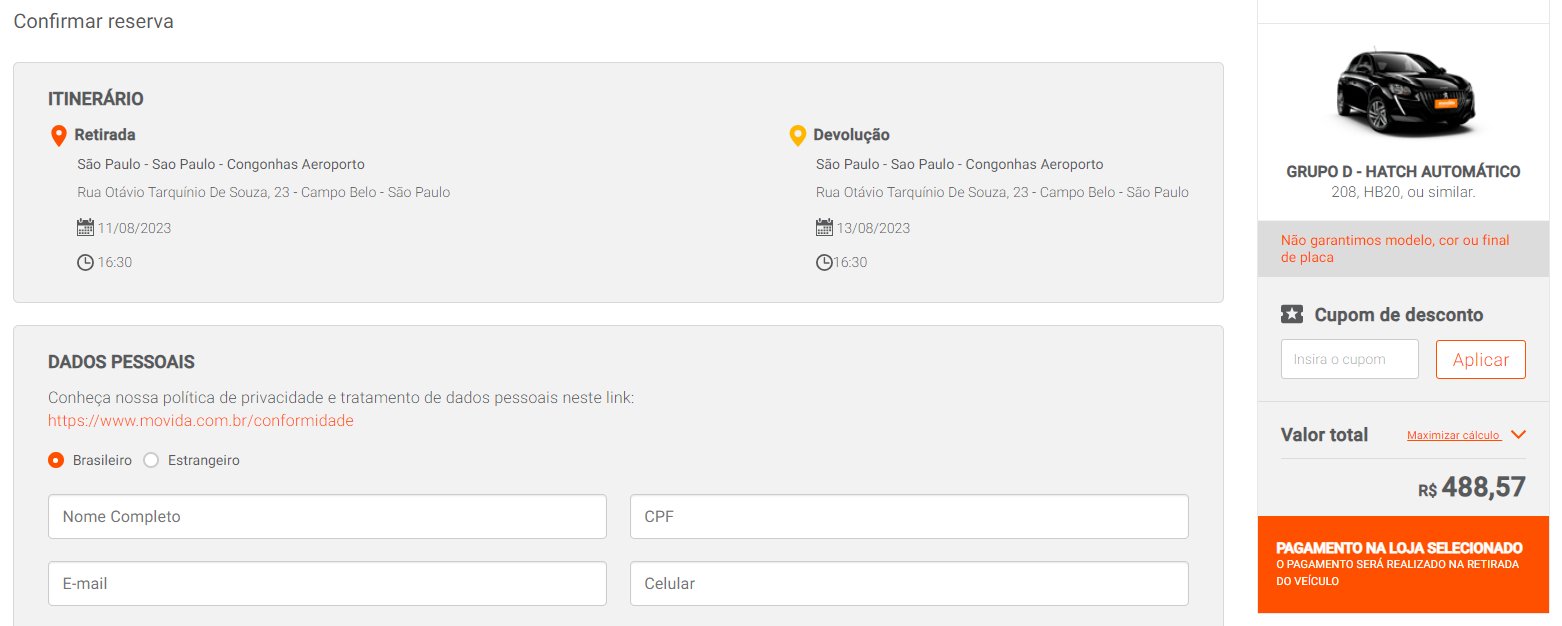Select the Estrangeiro radio option
The width and height of the screenshot is (1562, 626).
(x=151, y=460)
